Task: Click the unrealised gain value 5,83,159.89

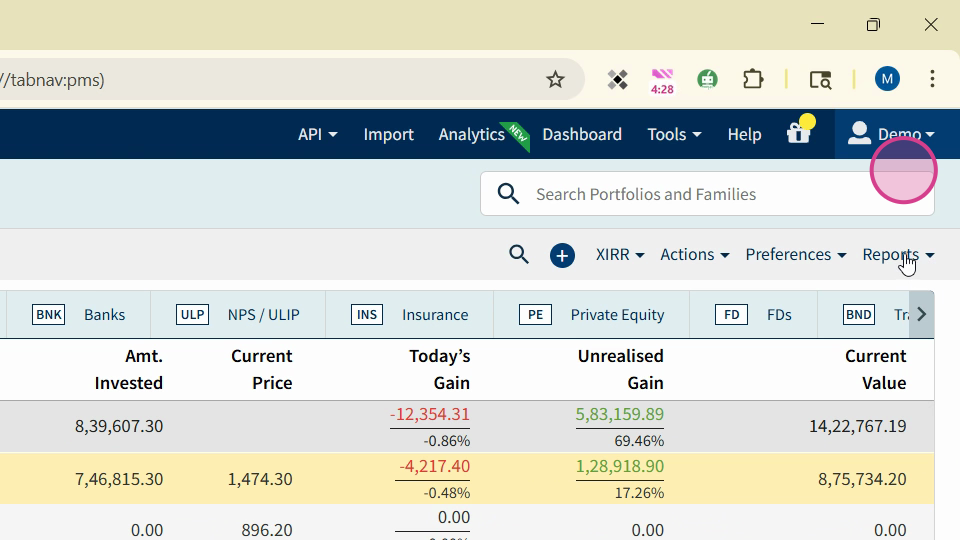Action: (x=620, y=414)
